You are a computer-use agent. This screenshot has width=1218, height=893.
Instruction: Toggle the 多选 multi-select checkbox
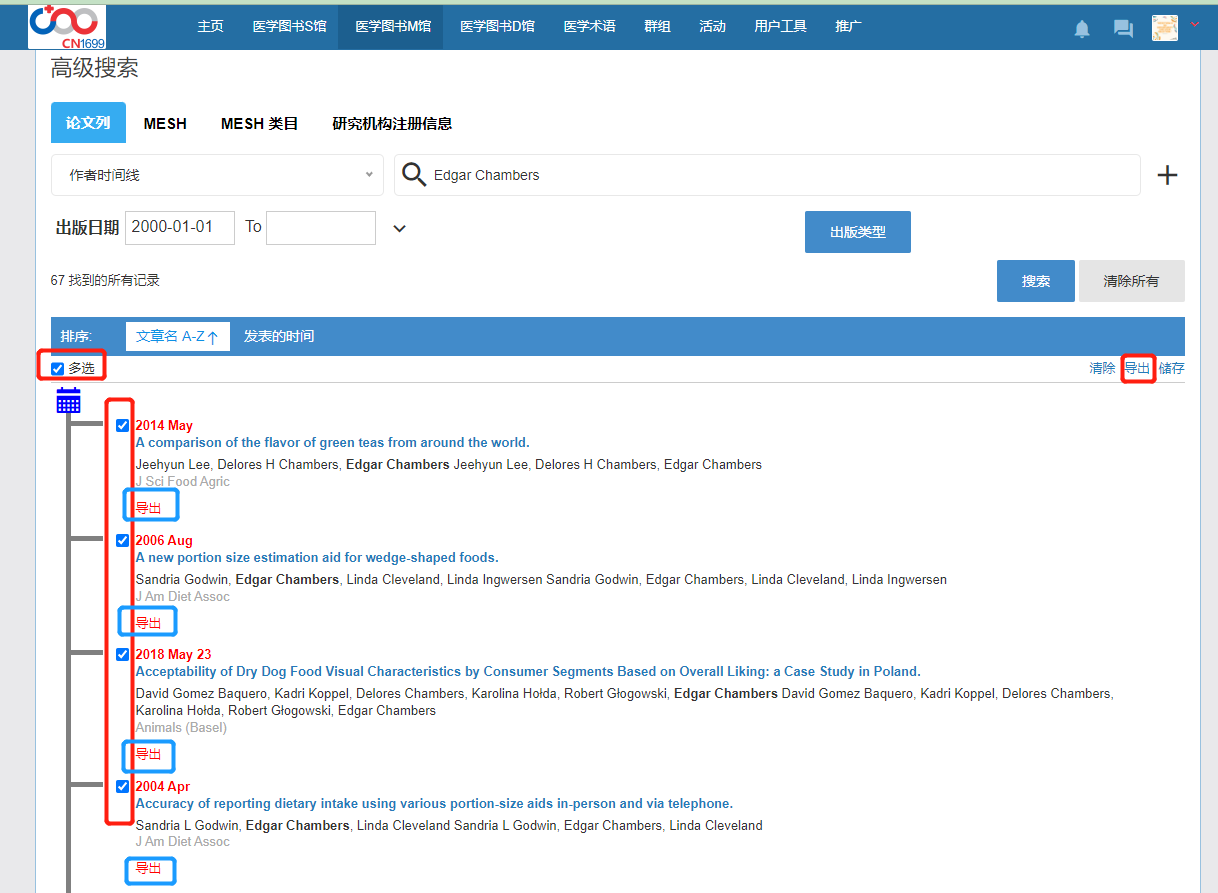(x=58, y=369)
